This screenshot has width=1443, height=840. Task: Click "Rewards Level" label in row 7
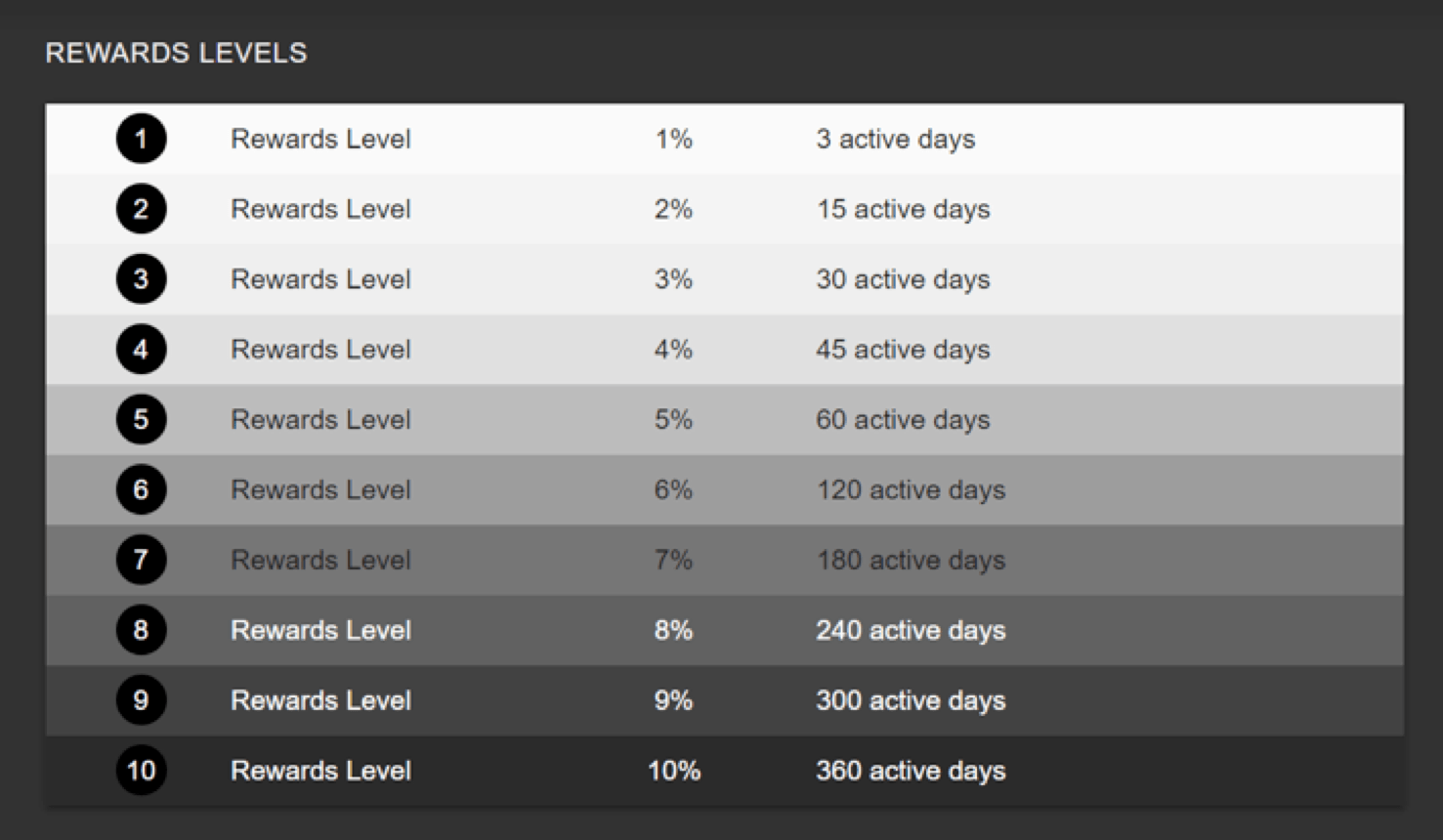pyautogui.click(x=320, y=560)
